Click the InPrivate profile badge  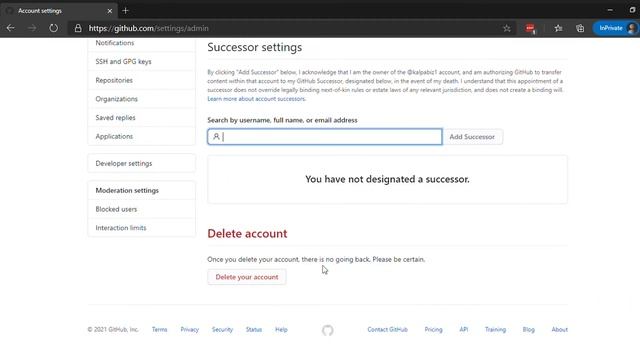(x=616, y=28)
